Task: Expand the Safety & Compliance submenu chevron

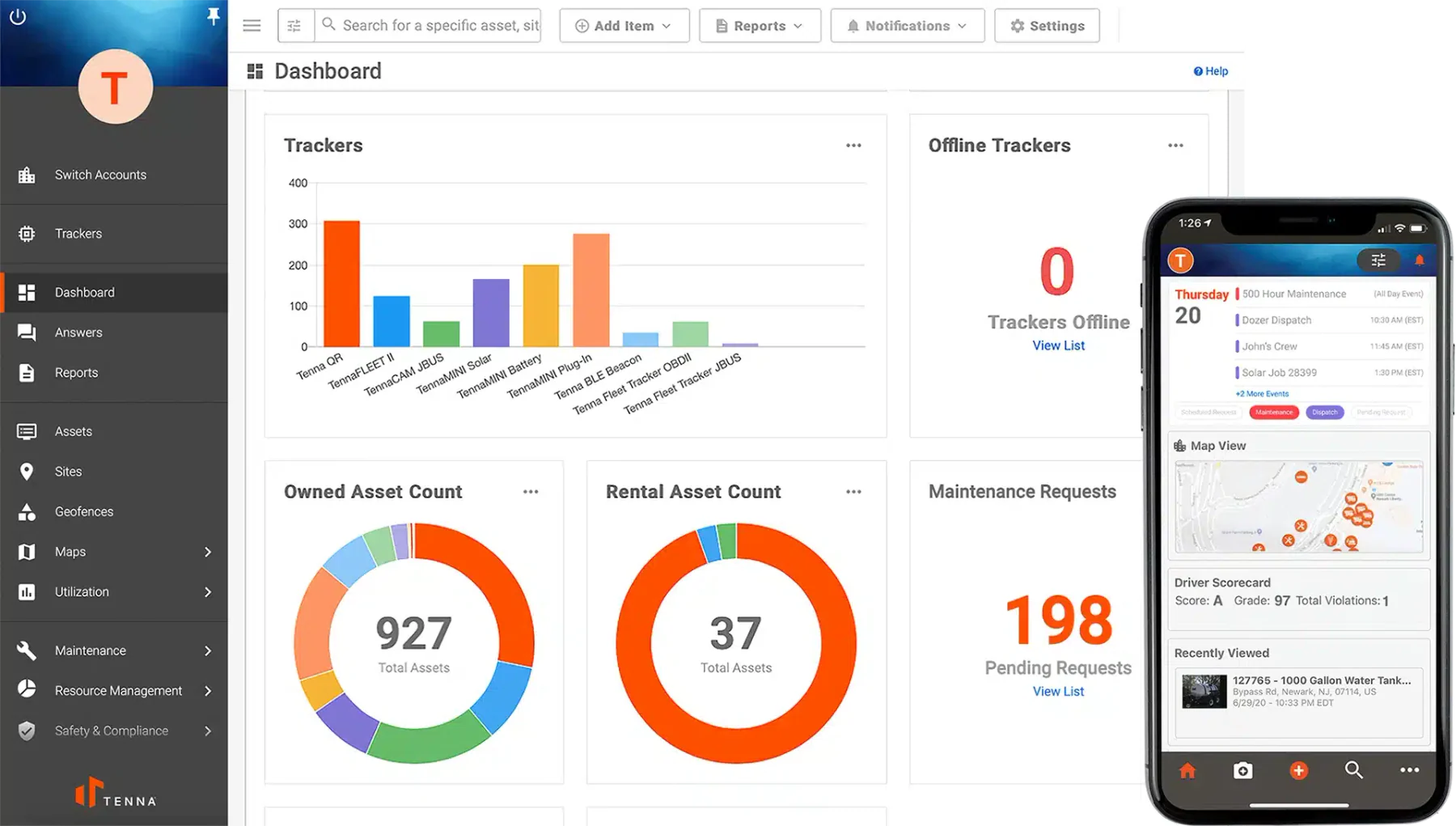Action: click(208, 731)
